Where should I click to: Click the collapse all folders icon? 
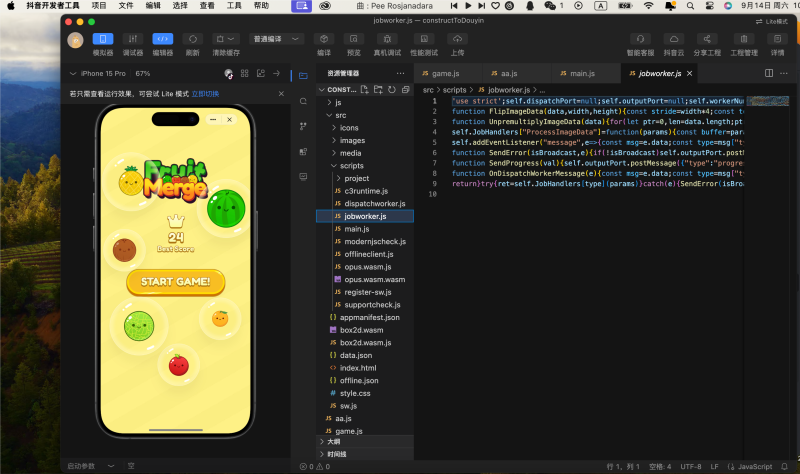tap(406, 89)
